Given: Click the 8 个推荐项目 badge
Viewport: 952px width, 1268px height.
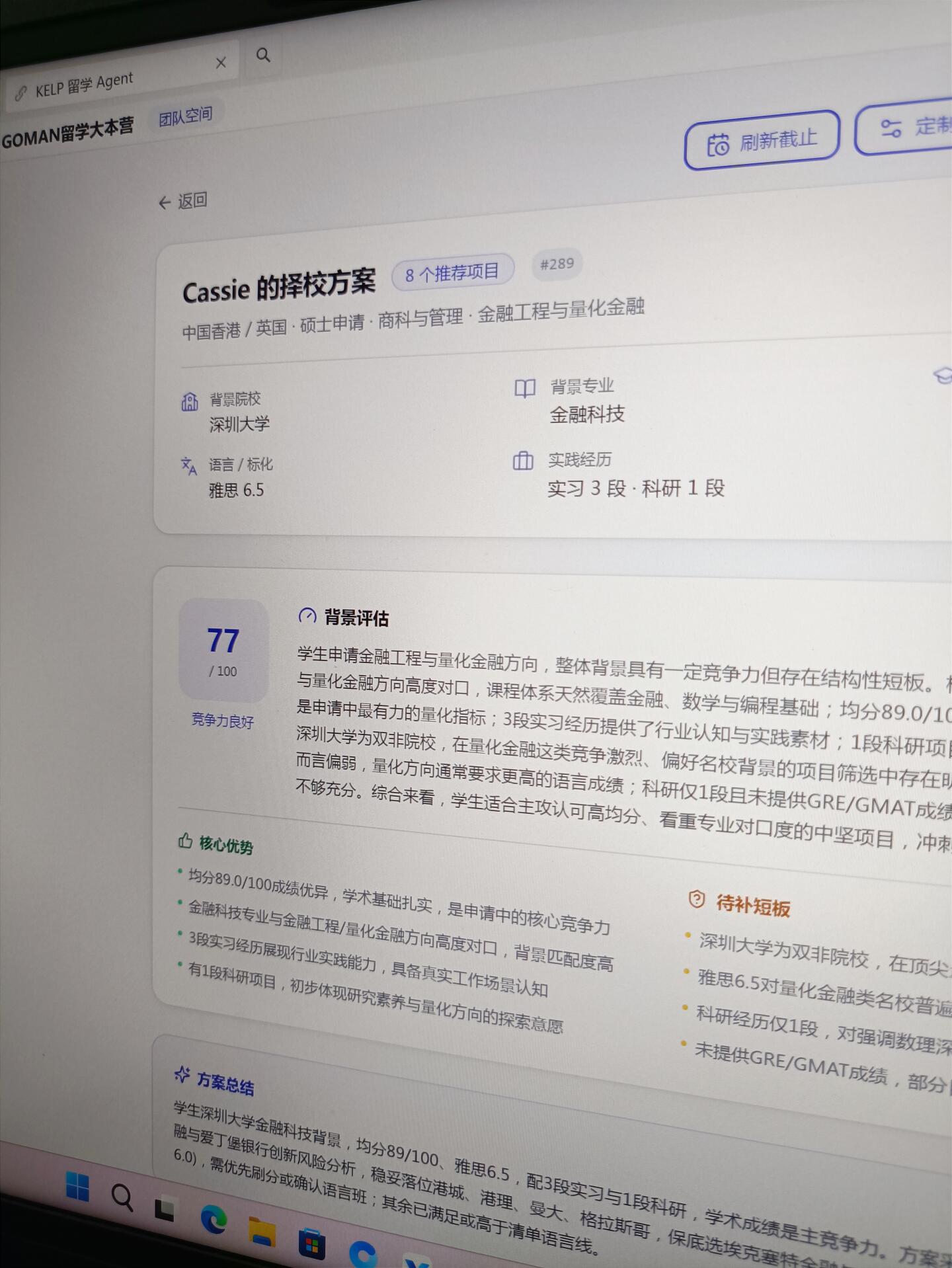Looking at the screenshot, I should 452,272.
